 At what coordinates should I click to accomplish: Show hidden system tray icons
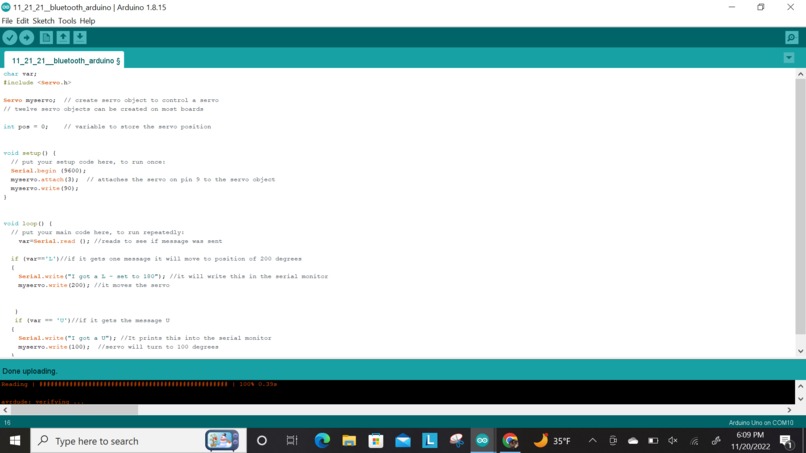[x=593, y=441]
